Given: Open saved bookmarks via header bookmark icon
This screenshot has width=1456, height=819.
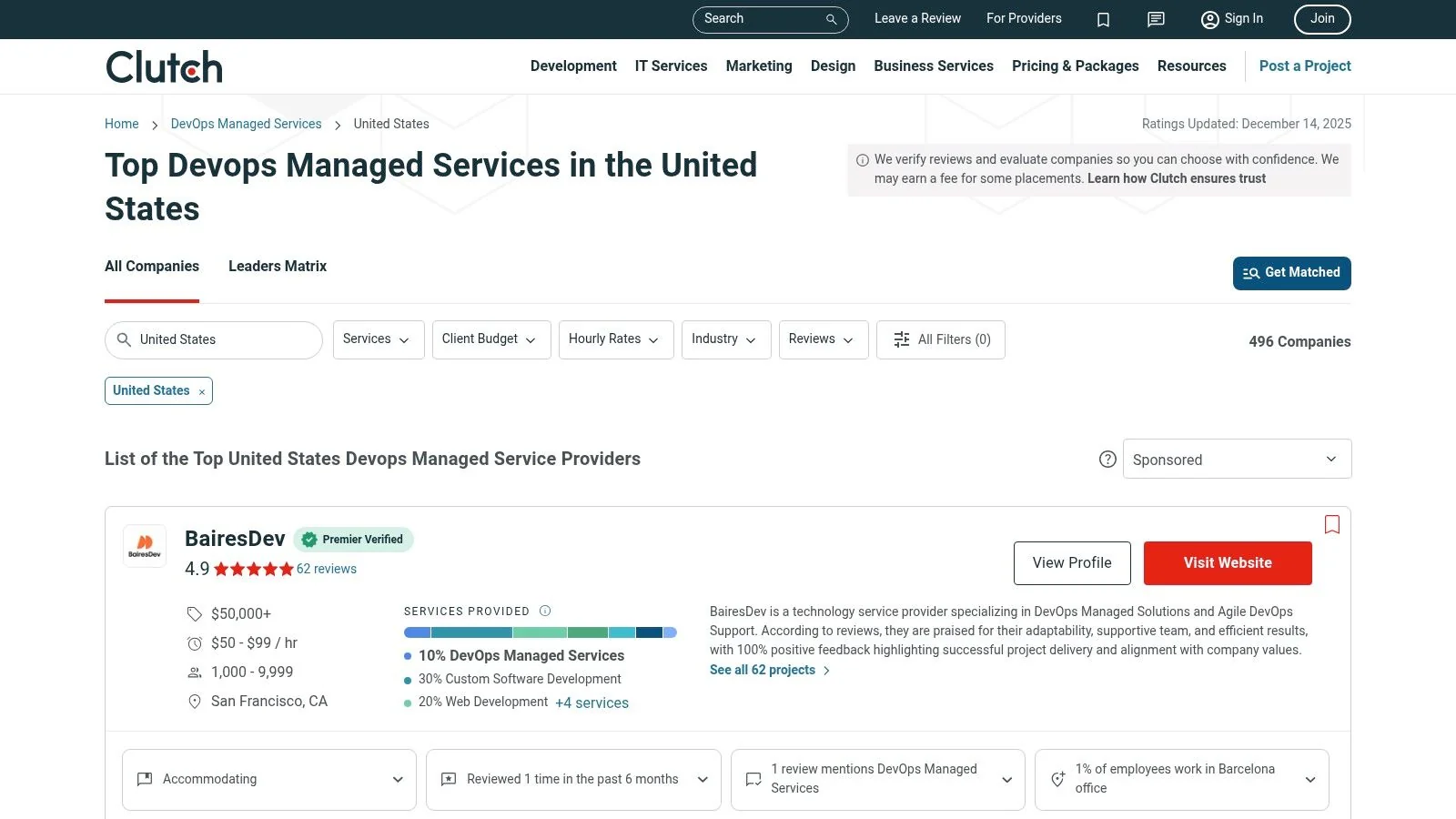Looking at the screenshot, I should click(1103, 19).
